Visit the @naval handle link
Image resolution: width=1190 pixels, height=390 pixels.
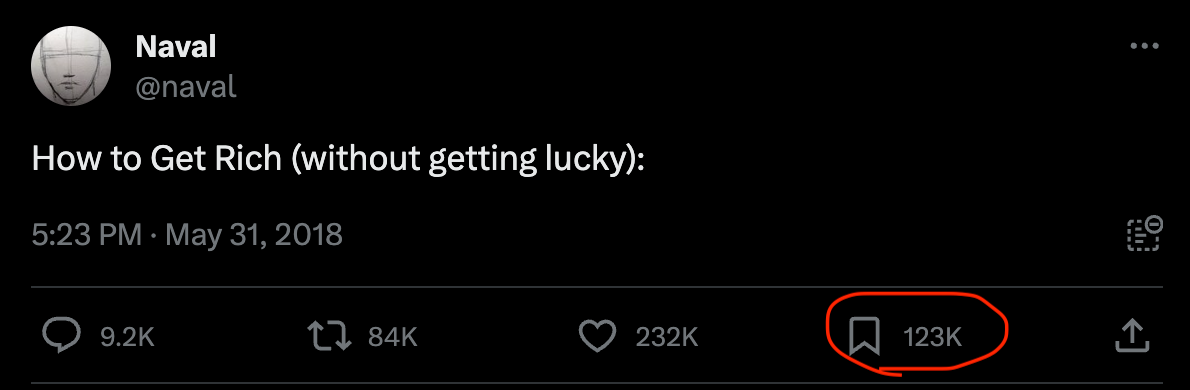pos(186,87)
